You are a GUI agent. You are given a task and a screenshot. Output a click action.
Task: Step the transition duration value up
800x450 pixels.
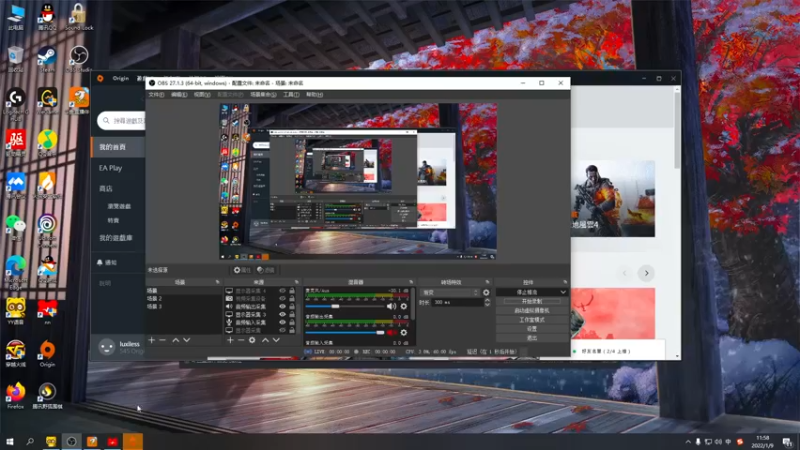(487, 300)
